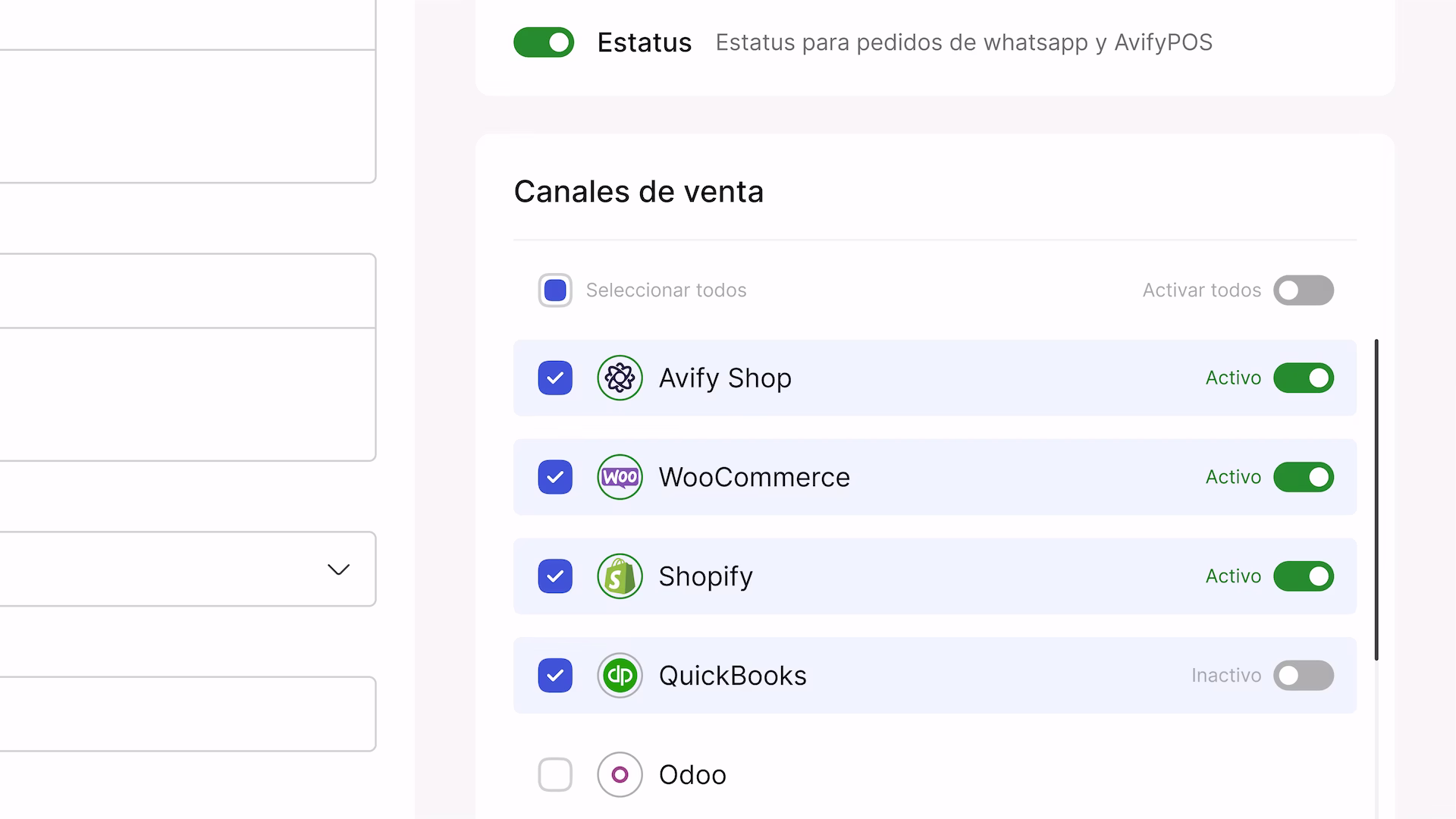Click the Odoo logo icon
The width and height of the screenshot is (1456, 819).
(620, 774)
